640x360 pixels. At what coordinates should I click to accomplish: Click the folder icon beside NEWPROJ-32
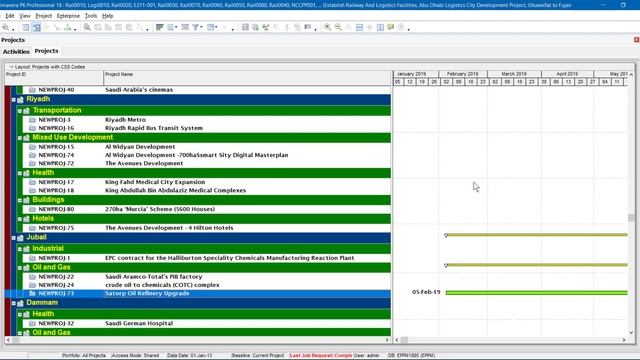point(33,323)
